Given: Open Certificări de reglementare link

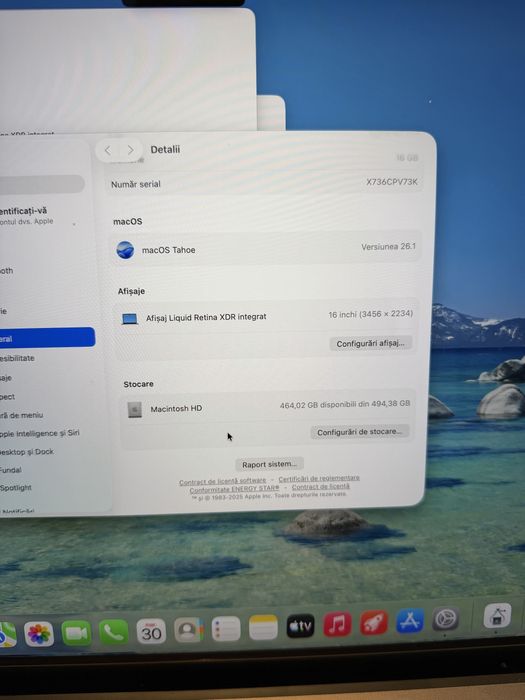Looking at the screenshot, I should coord(319,479).
